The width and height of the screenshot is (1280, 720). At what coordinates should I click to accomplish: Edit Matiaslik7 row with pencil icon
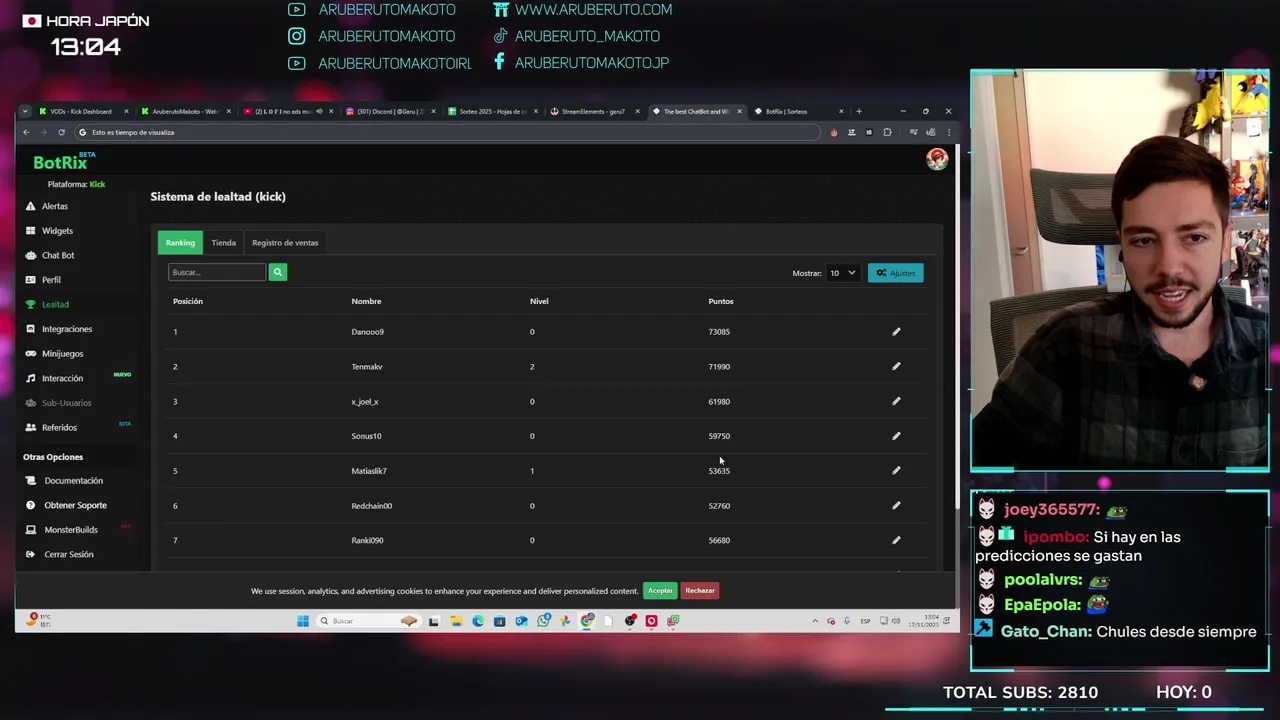(x=896, y=470)
